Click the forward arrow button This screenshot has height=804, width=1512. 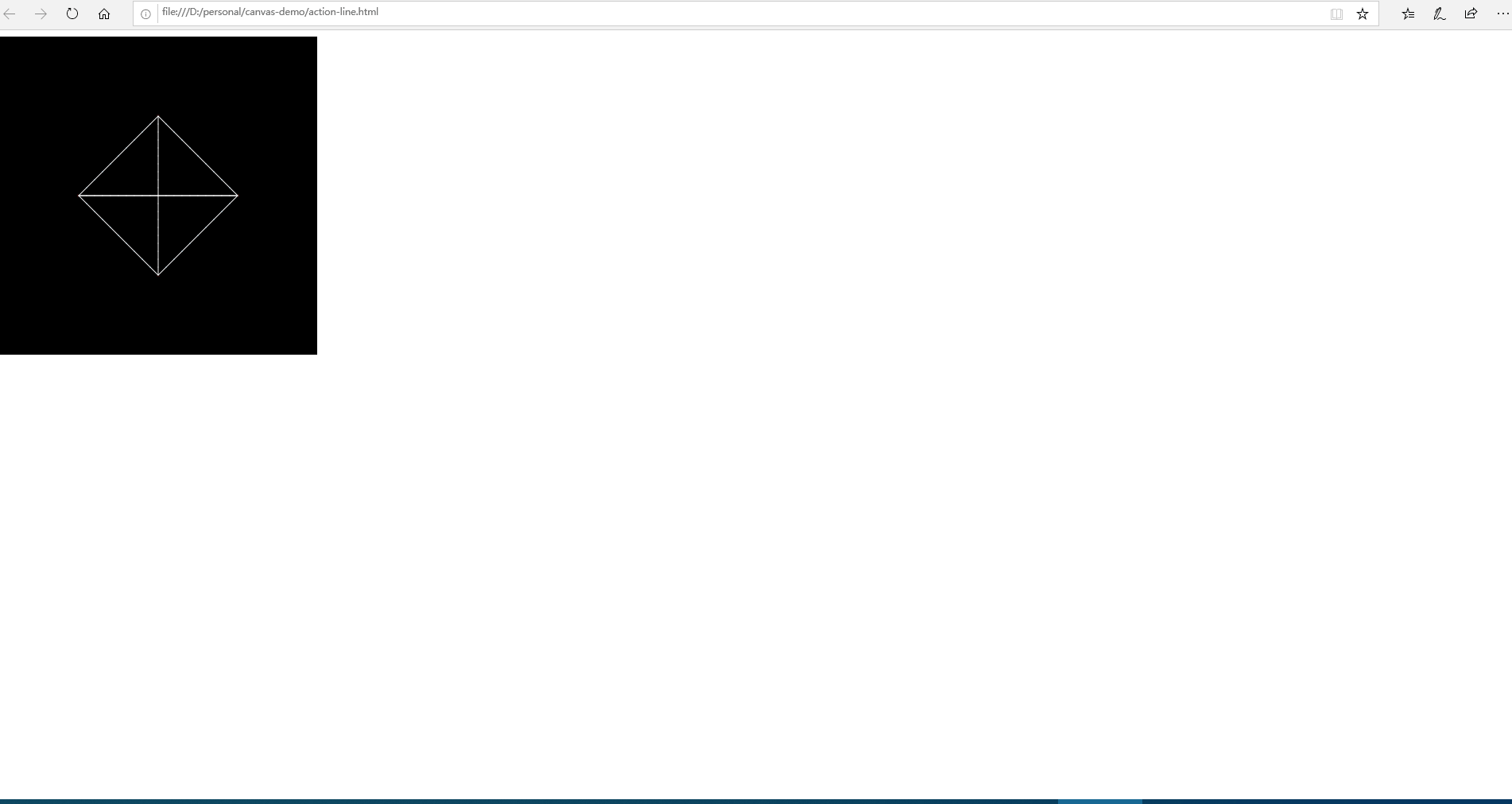point(41,14)
